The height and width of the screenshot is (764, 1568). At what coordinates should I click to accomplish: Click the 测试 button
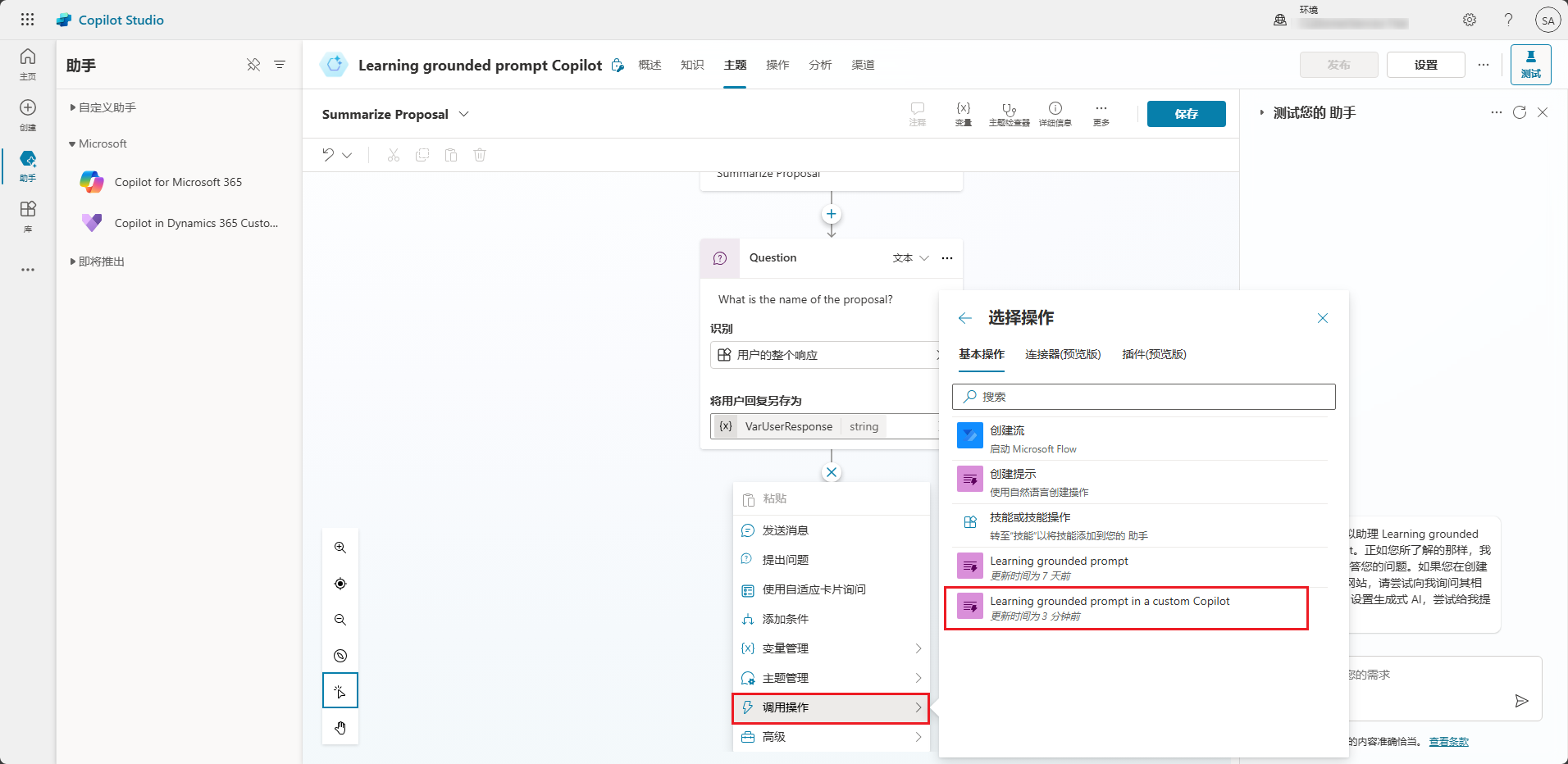coord(1531,65)
